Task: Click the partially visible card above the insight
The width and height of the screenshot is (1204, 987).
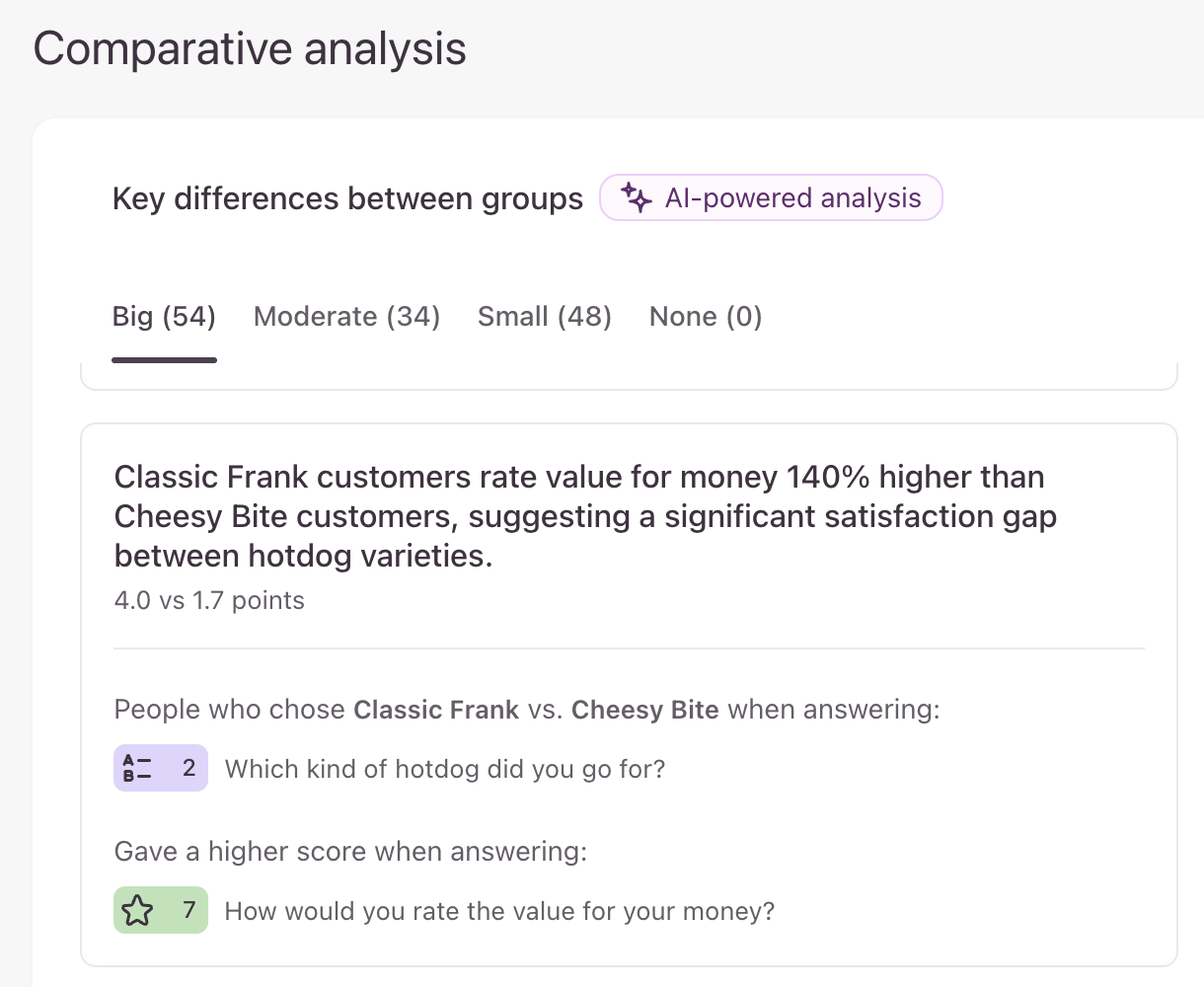Action: (x=629, y=376)
